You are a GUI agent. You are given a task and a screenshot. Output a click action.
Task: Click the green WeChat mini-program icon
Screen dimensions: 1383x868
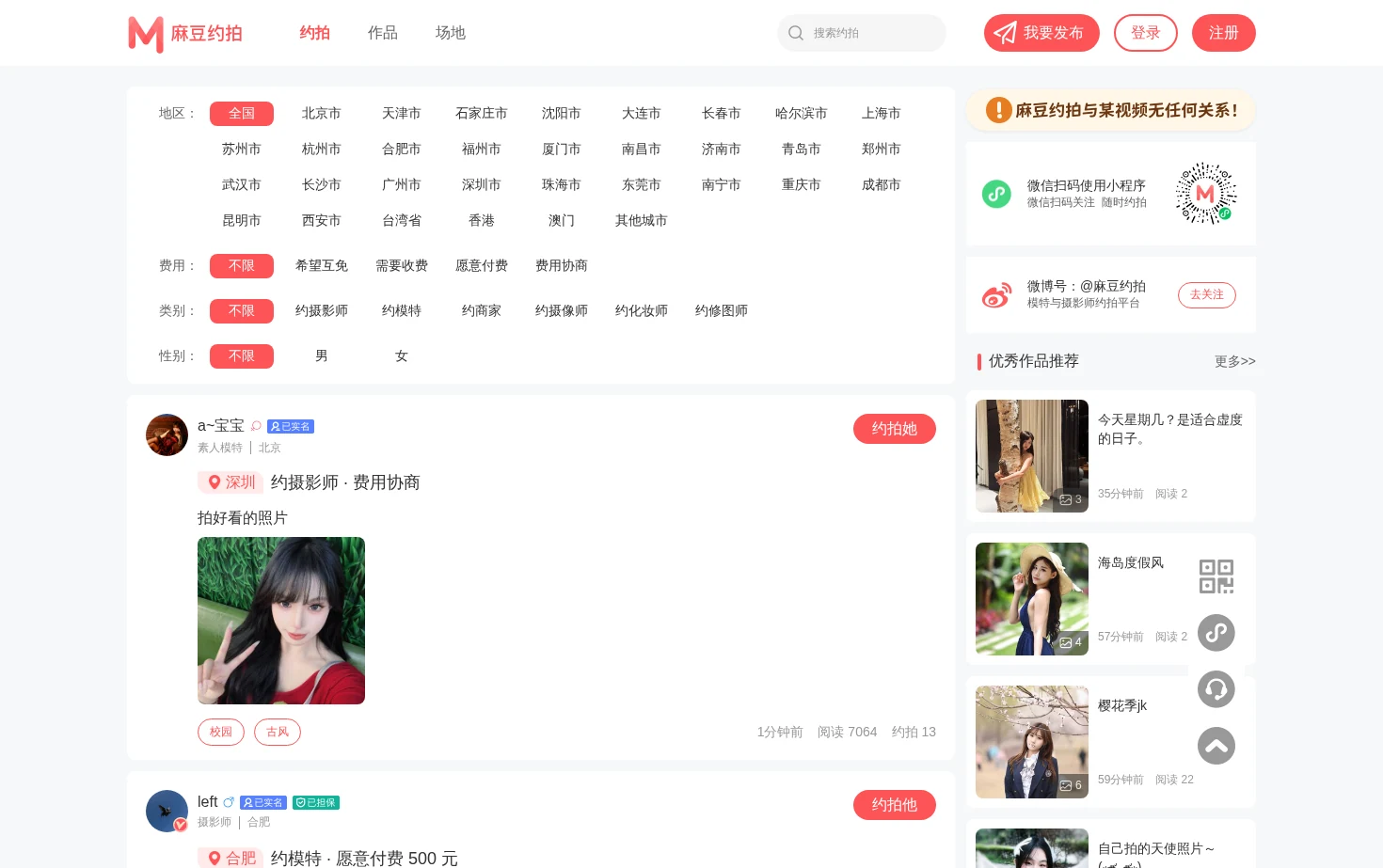(996, 194)
